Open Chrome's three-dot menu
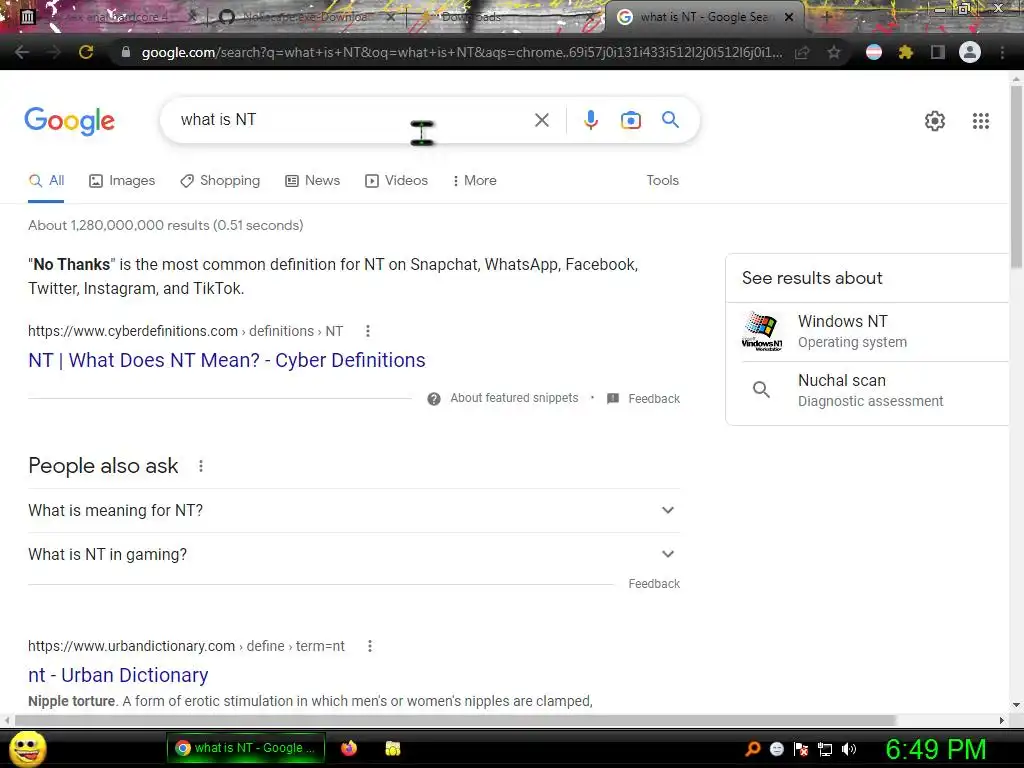Image resolution: width=1024 pixels, height=768 pixels. pyautogui.click(x=1002, y=52)
